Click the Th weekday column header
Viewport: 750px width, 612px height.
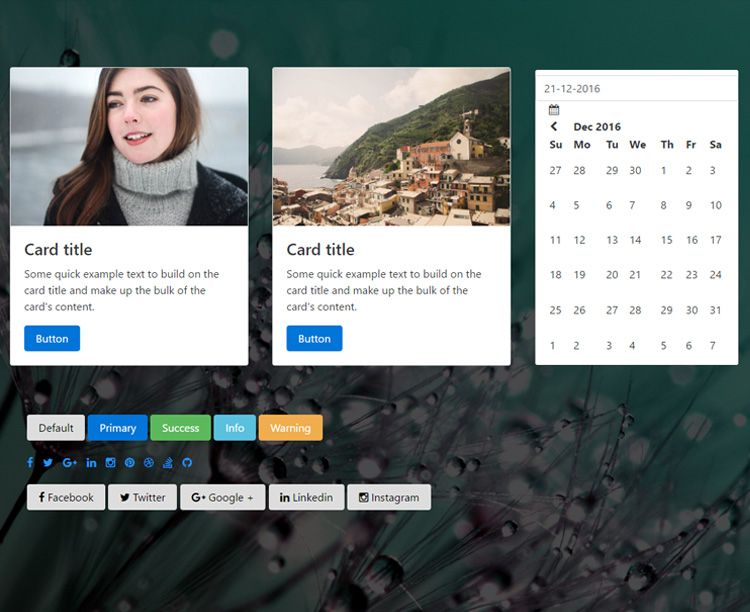pos(667,145)
